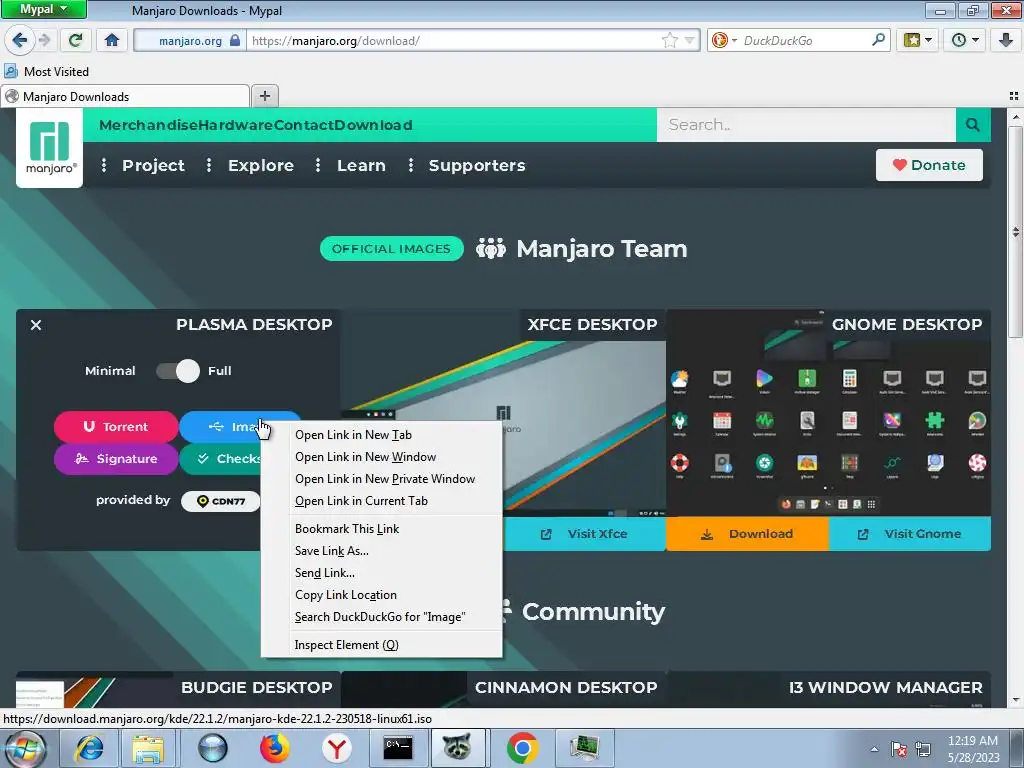Viewport: 1024px width, 768px height.
Task: Select Save Link As...
Action: 382,551
